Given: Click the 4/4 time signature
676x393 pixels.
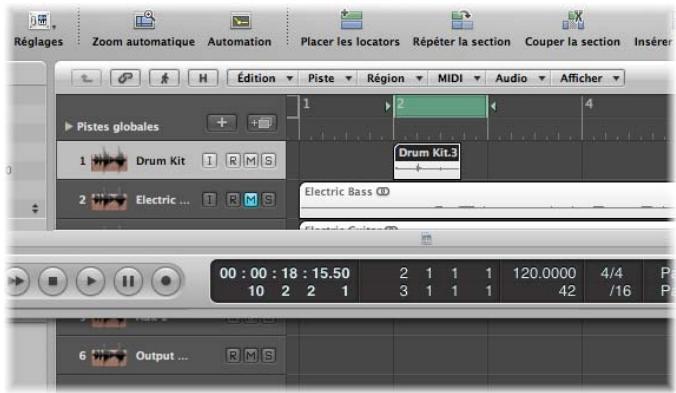Looking at the screenshot, I should coord(612,273).
